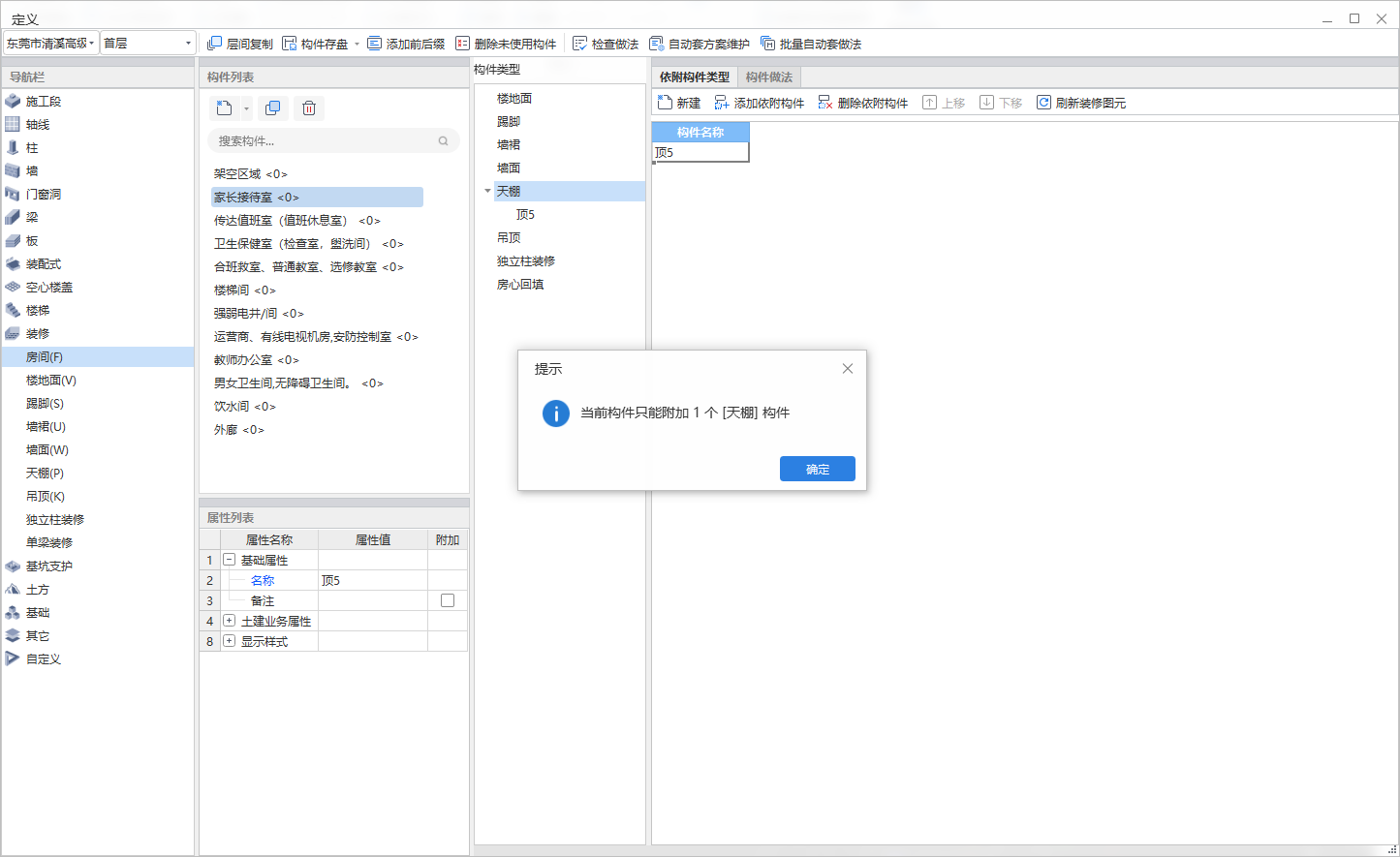Select the 顶5 cell under 构件名称

click(700, 152)
